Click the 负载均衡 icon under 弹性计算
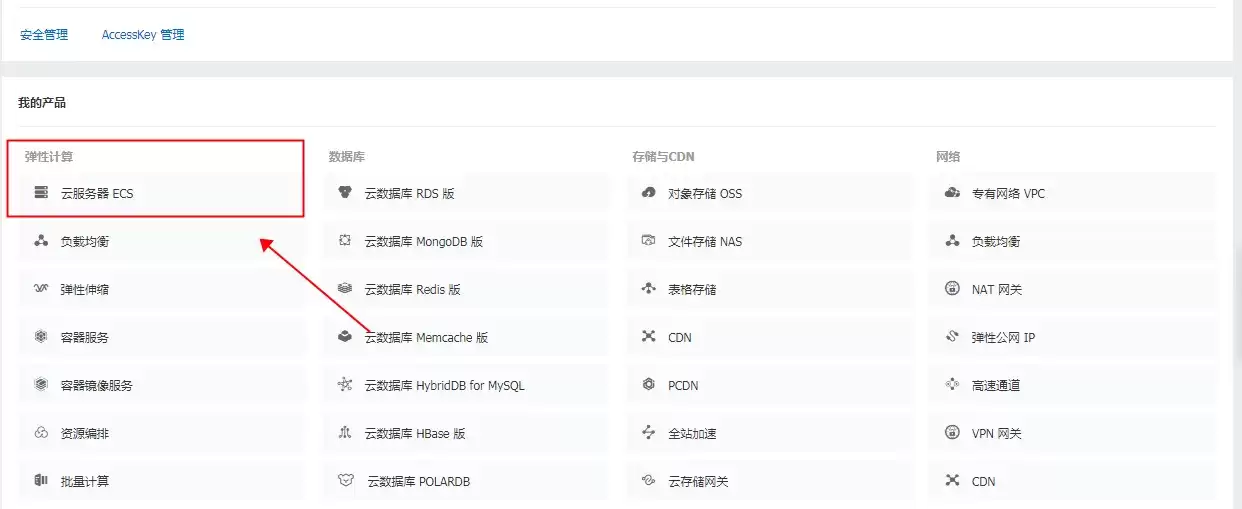1242x509 pixels. pyautogui.click(x=41, y=241)
